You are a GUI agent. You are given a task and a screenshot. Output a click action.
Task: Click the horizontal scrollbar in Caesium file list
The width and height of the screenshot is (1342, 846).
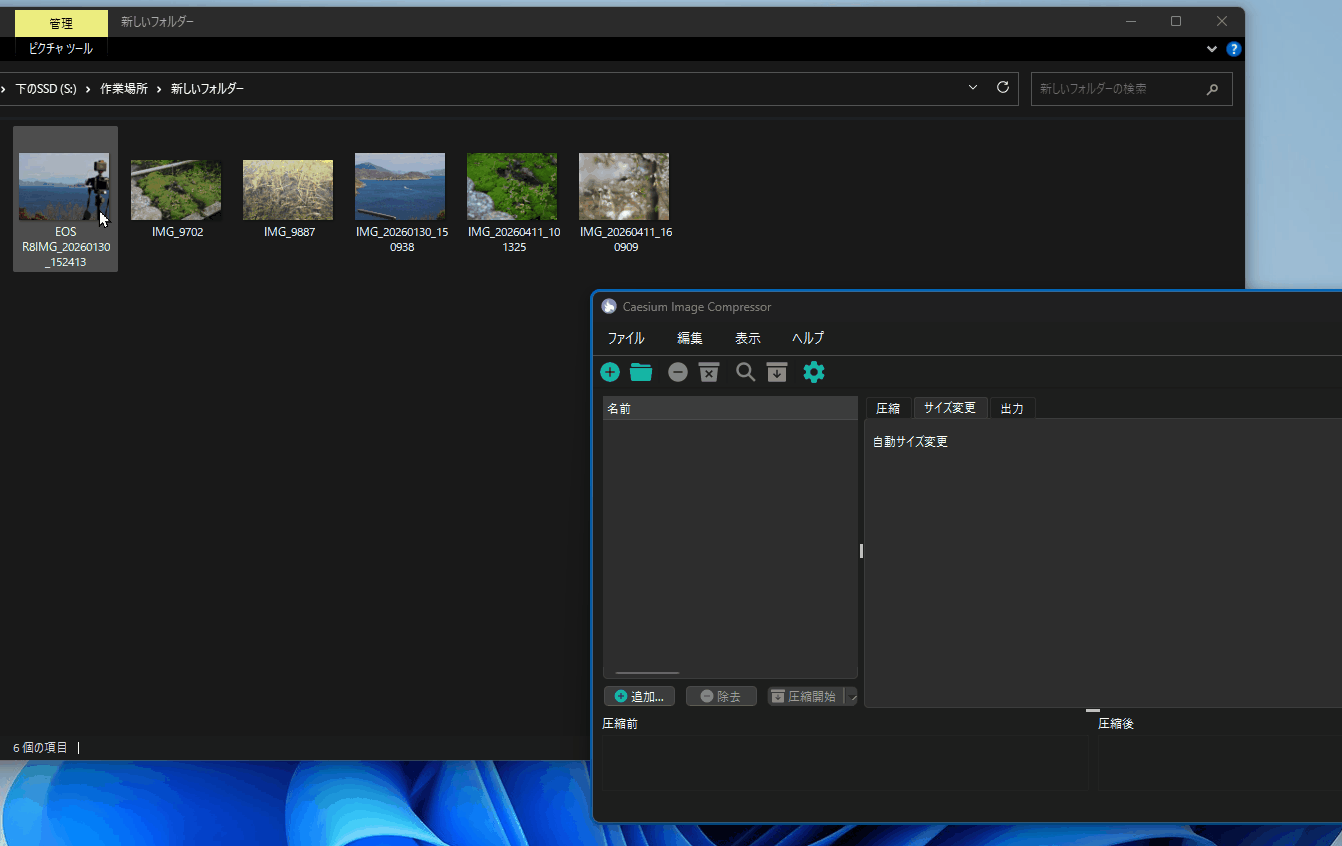tap(647, 673)
